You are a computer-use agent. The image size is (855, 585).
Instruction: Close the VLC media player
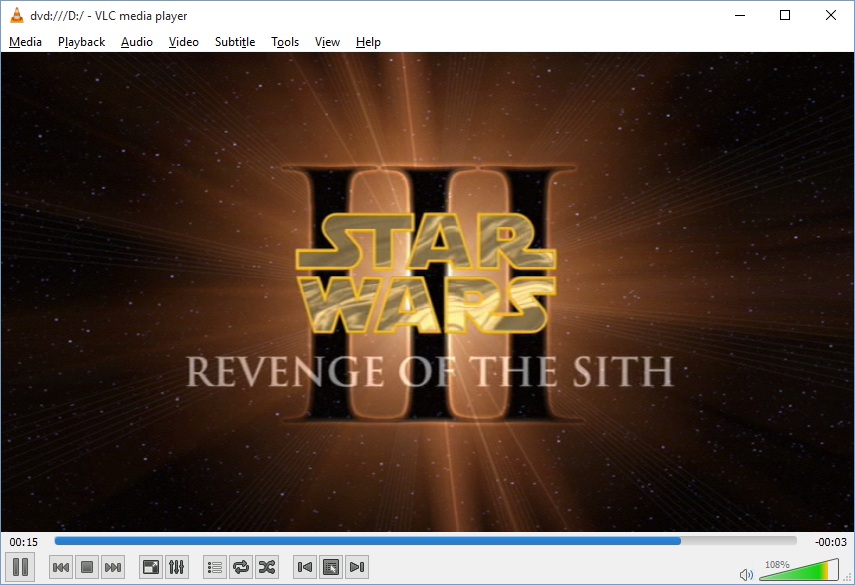pos(830,15)
